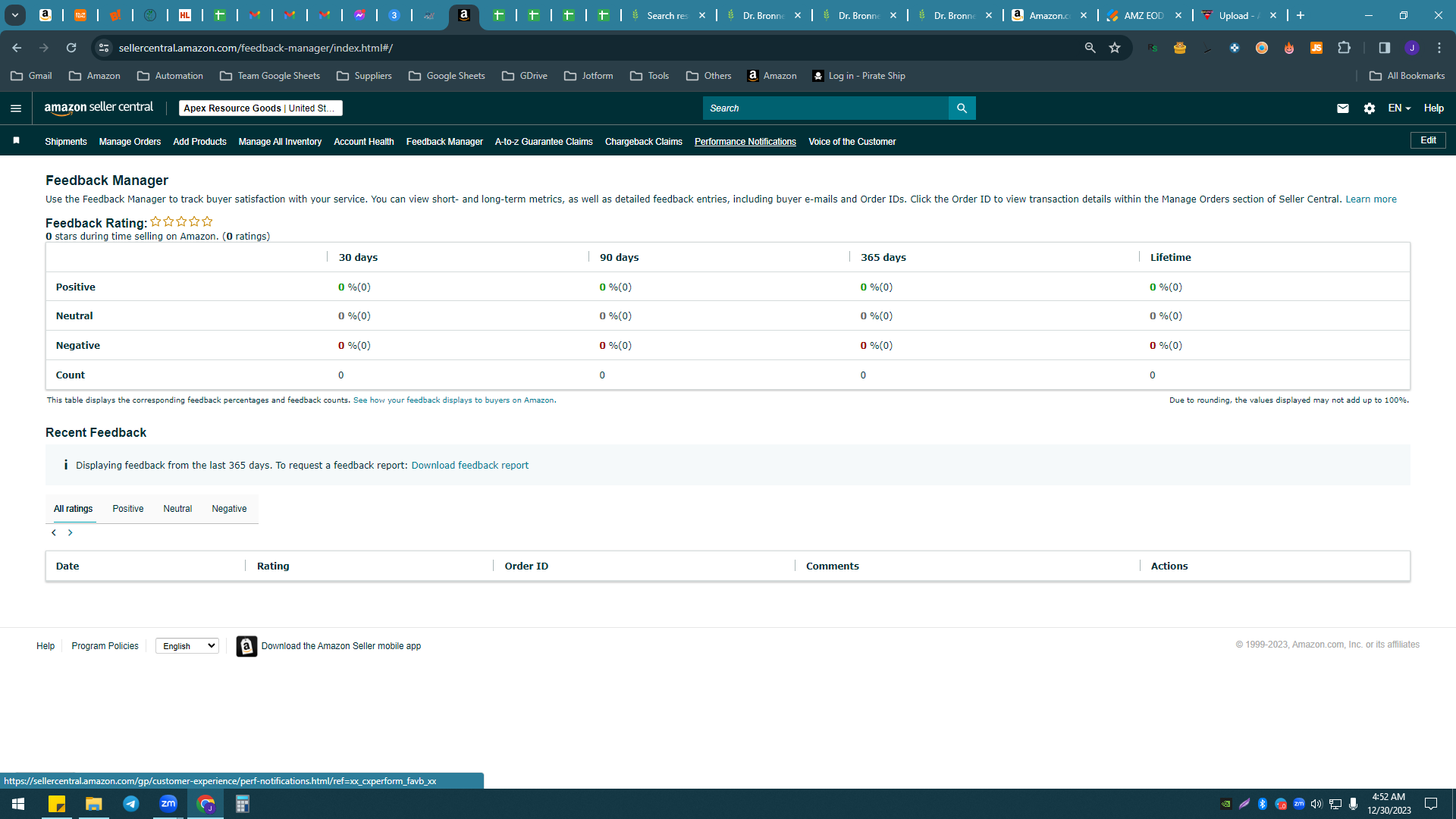Open the Seller Central hamburger menu
The image size is (1456, 819).
tap(15, 108)
